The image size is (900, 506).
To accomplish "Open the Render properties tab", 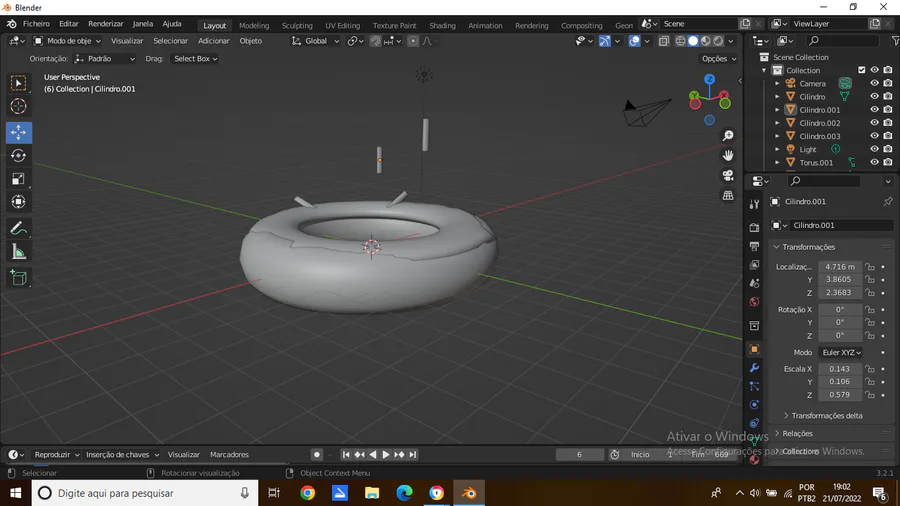I will 754,227.
